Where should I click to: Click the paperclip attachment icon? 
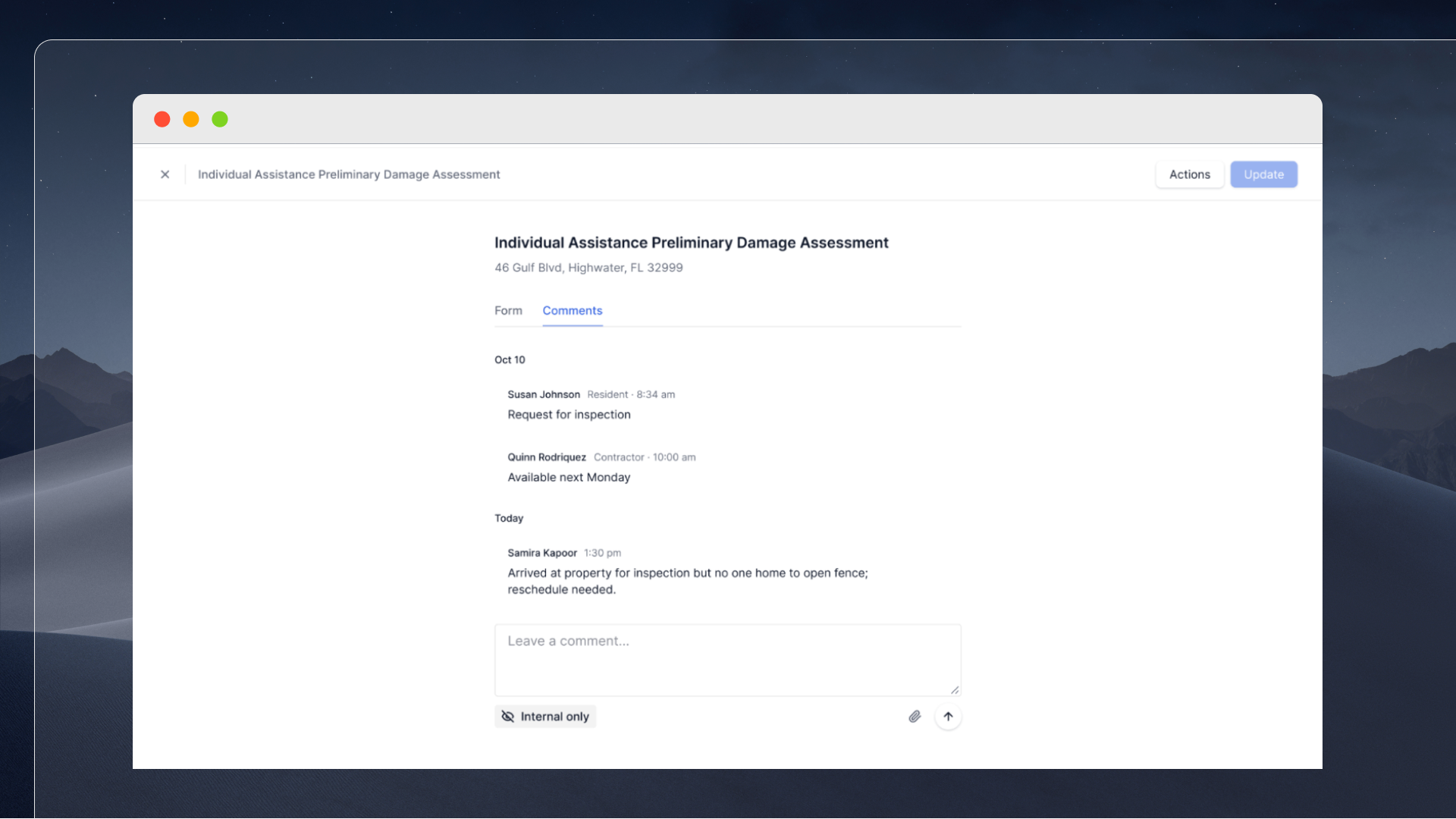coord(915,717)
